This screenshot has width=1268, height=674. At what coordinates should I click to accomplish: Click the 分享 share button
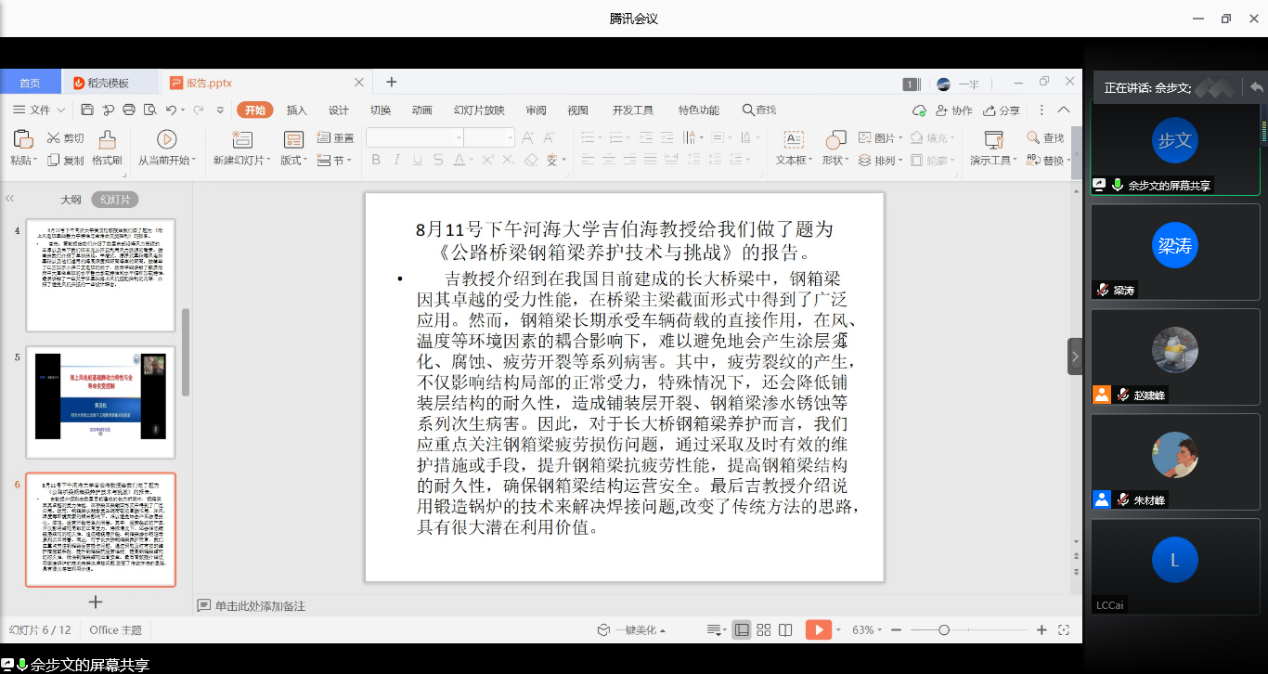pyautogui.click(x=1002, y=110)
